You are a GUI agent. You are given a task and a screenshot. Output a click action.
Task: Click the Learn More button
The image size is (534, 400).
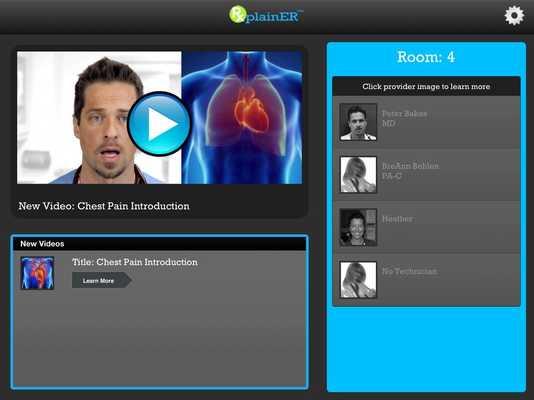[102, 281]
